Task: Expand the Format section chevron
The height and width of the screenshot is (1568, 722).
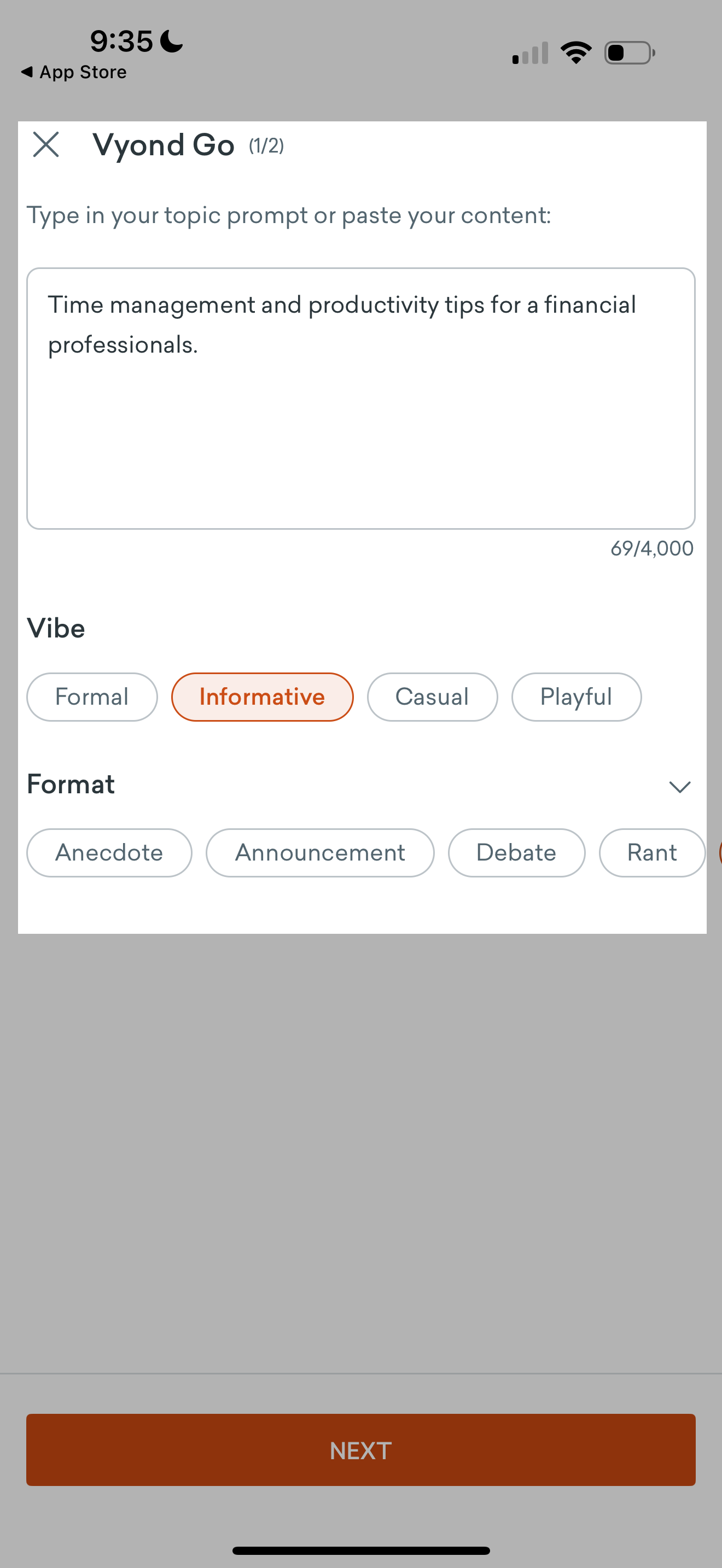Action: point(679,786)
